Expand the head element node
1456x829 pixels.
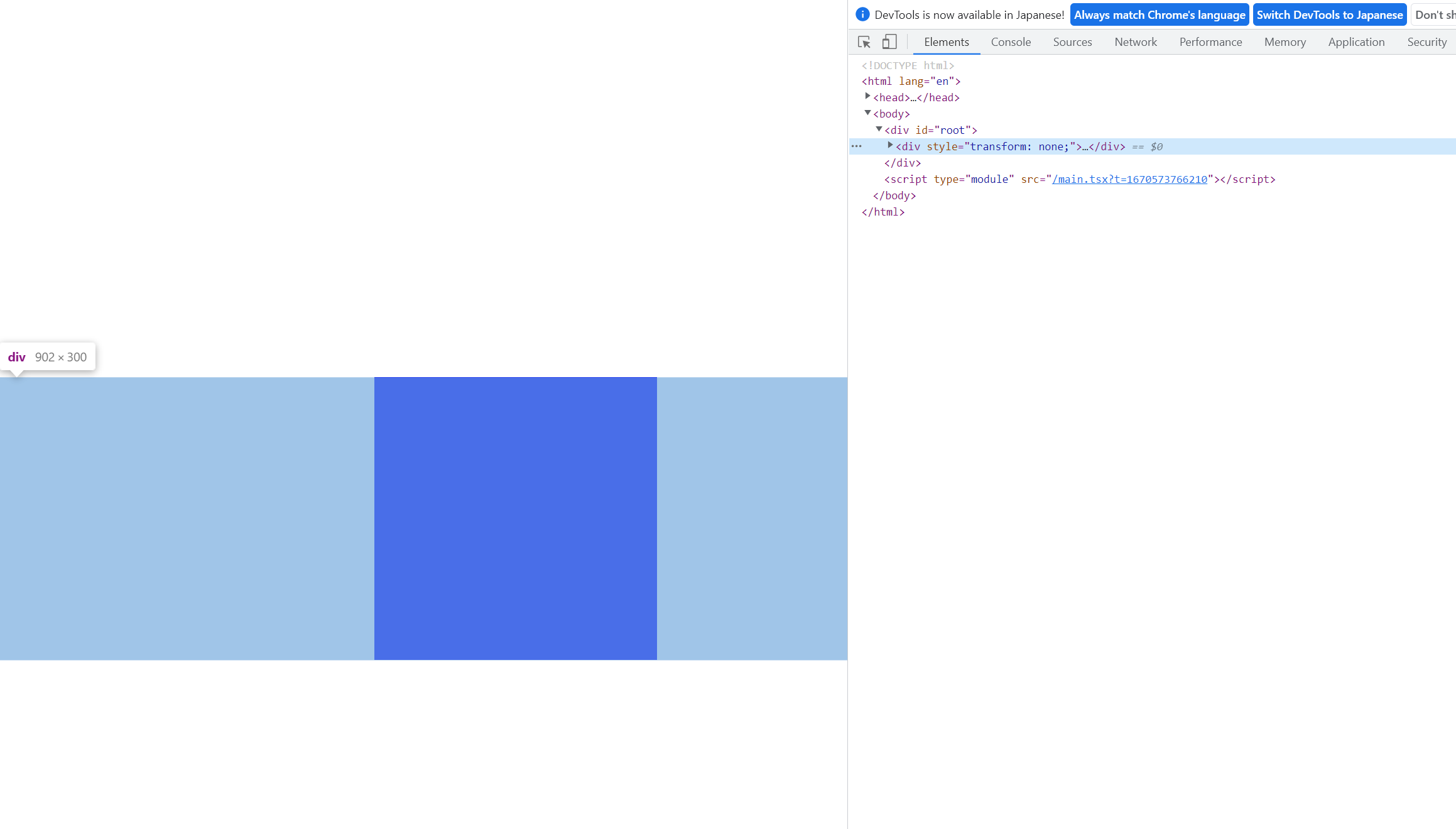[867, 97]
